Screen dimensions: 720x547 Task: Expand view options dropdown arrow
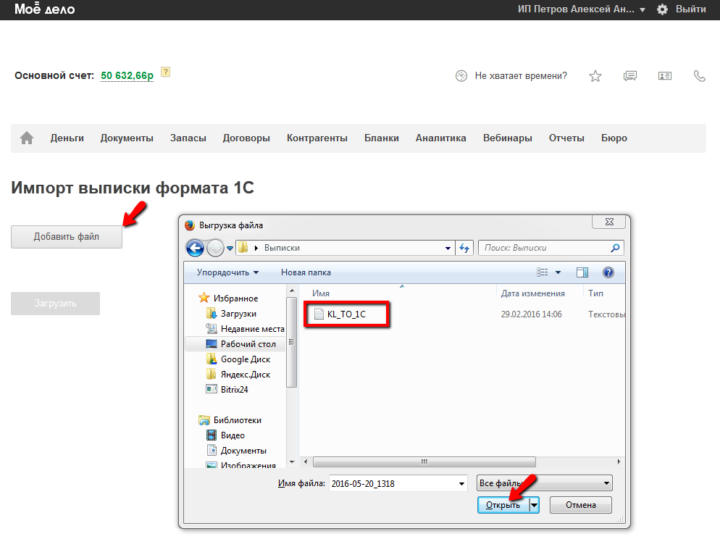(x=558, y=272)
